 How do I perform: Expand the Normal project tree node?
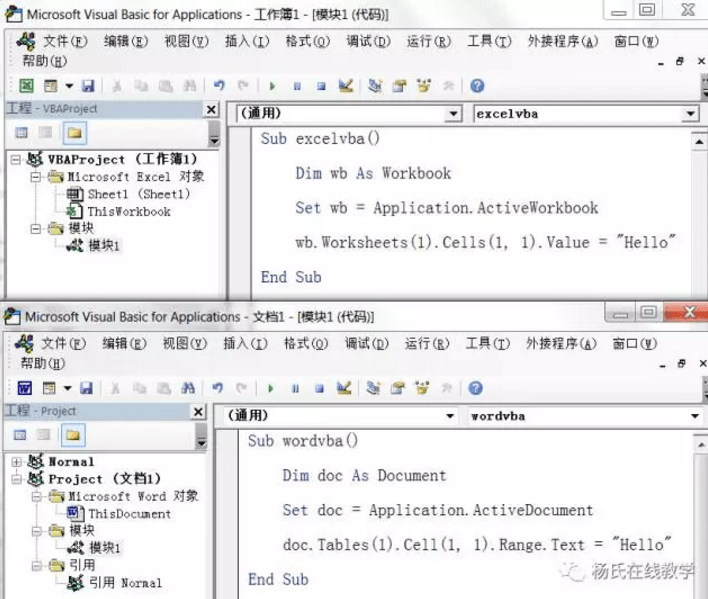(x=16, y=462)
